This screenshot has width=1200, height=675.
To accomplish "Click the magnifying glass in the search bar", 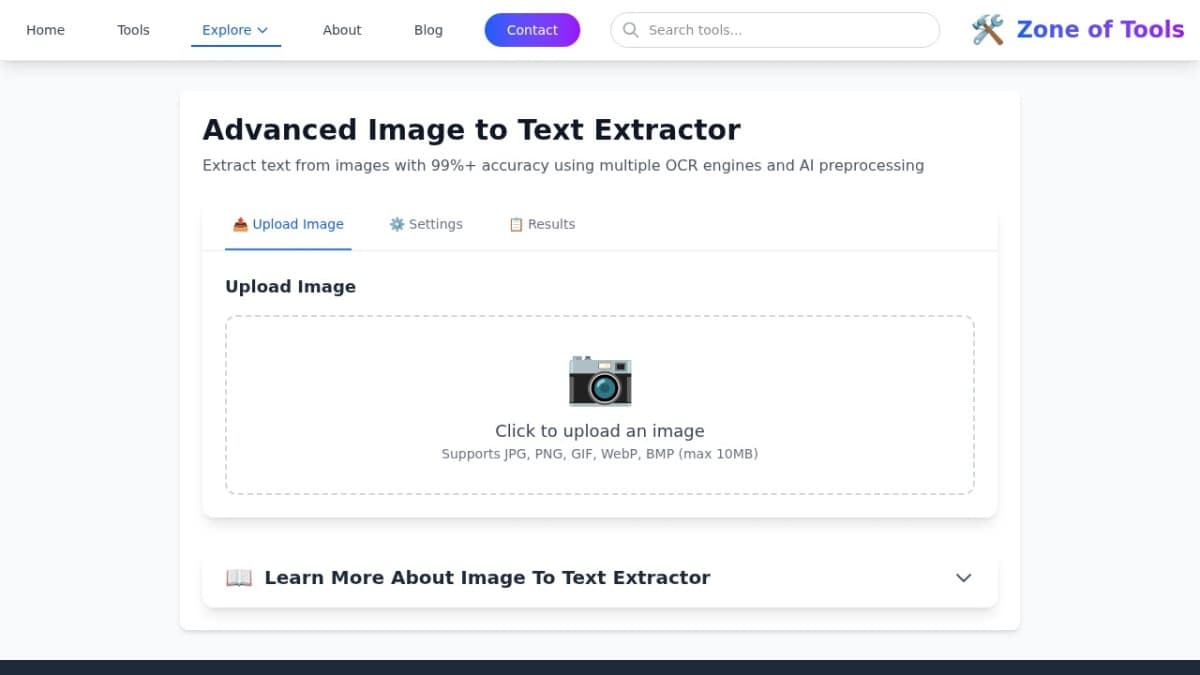I will [631, 30].
